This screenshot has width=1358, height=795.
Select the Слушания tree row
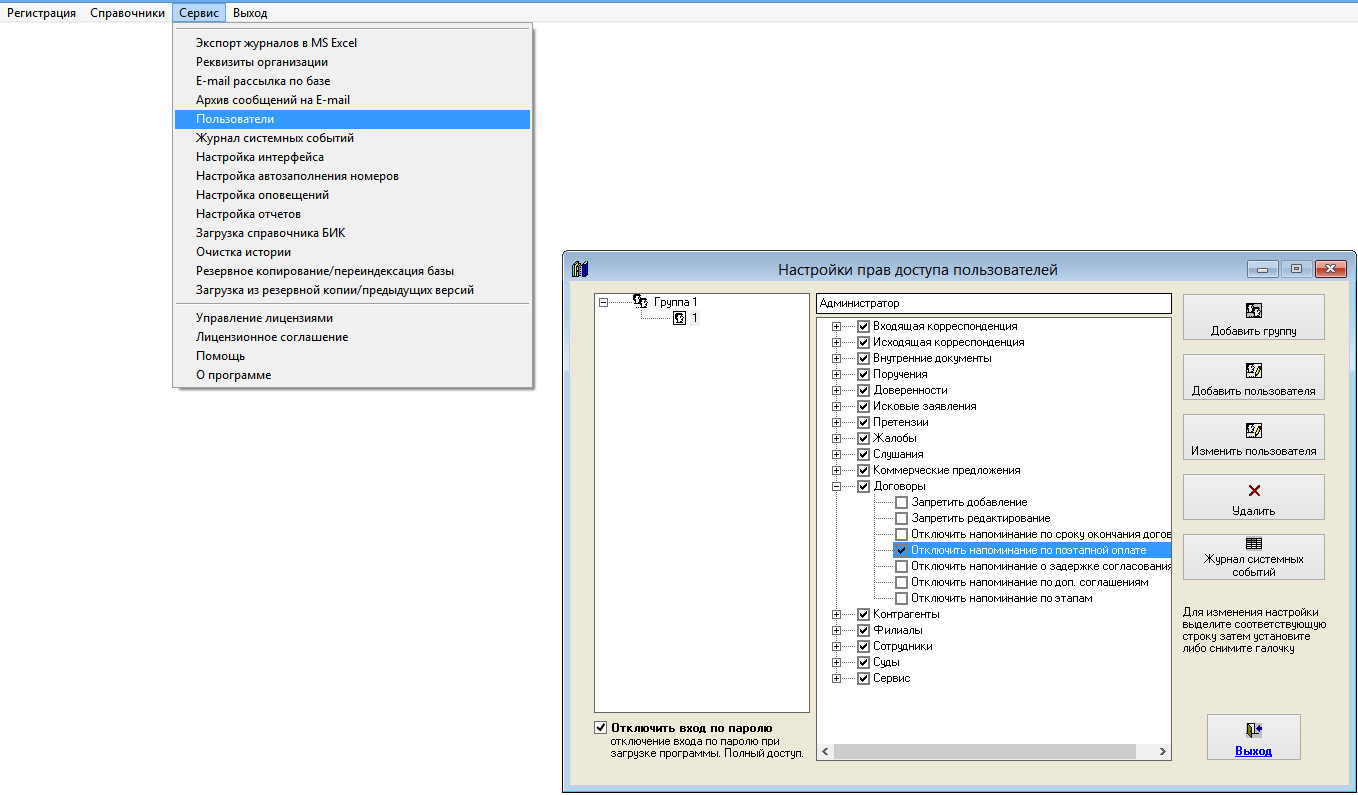898,454
